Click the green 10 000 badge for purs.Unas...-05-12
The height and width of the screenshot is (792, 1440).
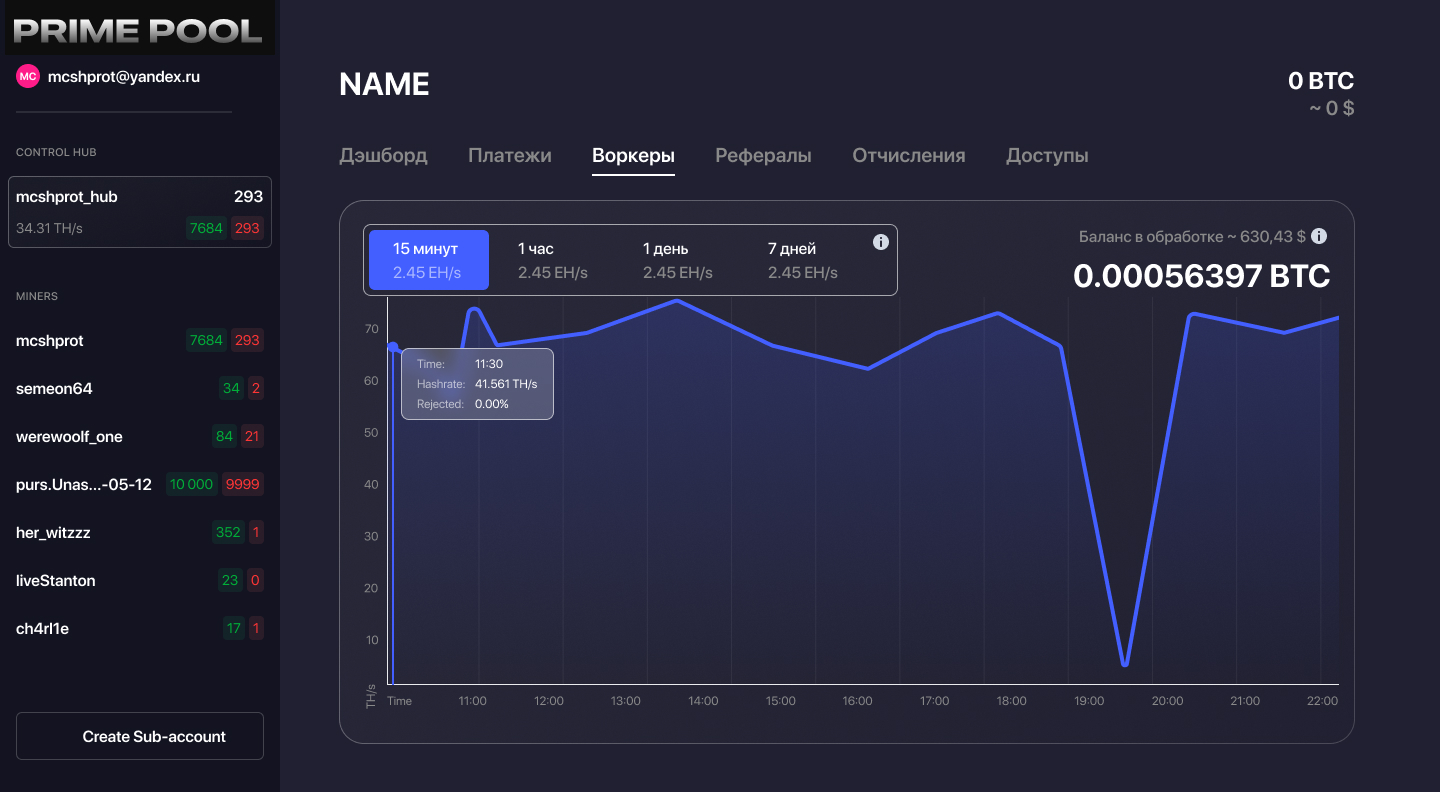[191, 484]
